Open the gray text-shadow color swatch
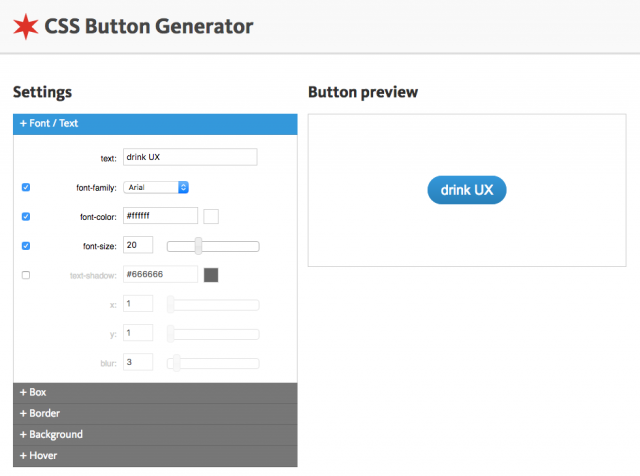Viewport: 640px width, 476px height. point(211,275)
